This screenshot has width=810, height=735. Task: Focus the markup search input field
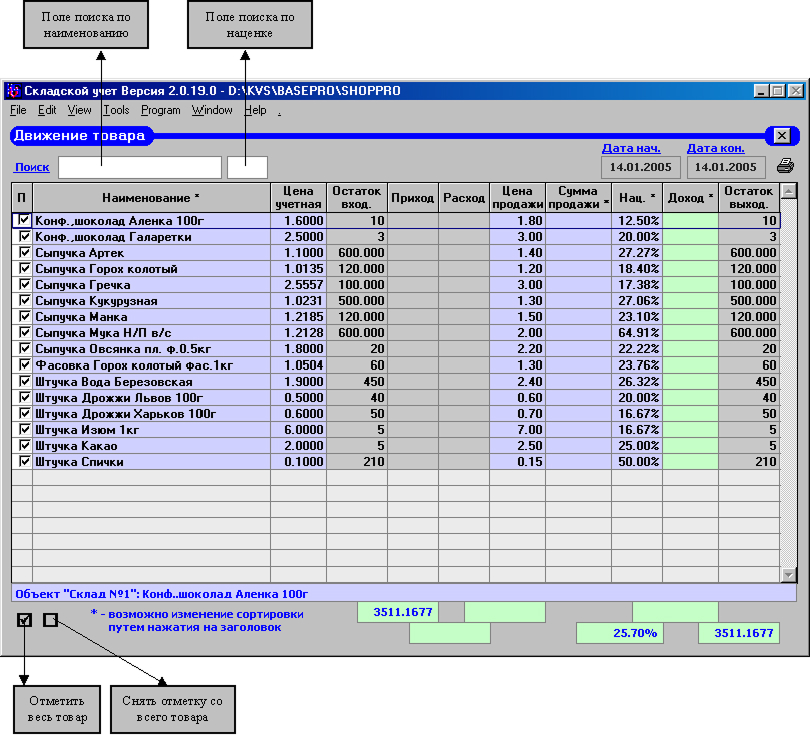tap(247, 167)
